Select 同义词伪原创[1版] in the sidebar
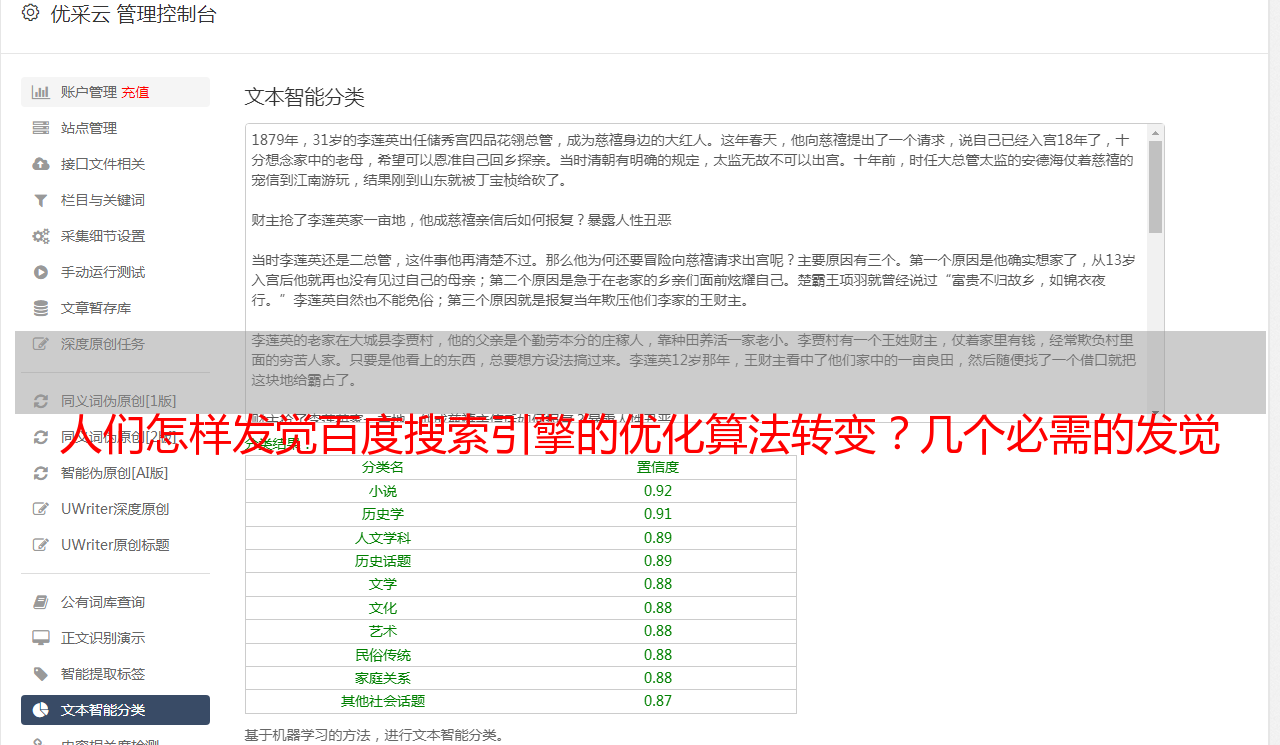This screenshot has width=1280, height=745. (x=115, y=401)
